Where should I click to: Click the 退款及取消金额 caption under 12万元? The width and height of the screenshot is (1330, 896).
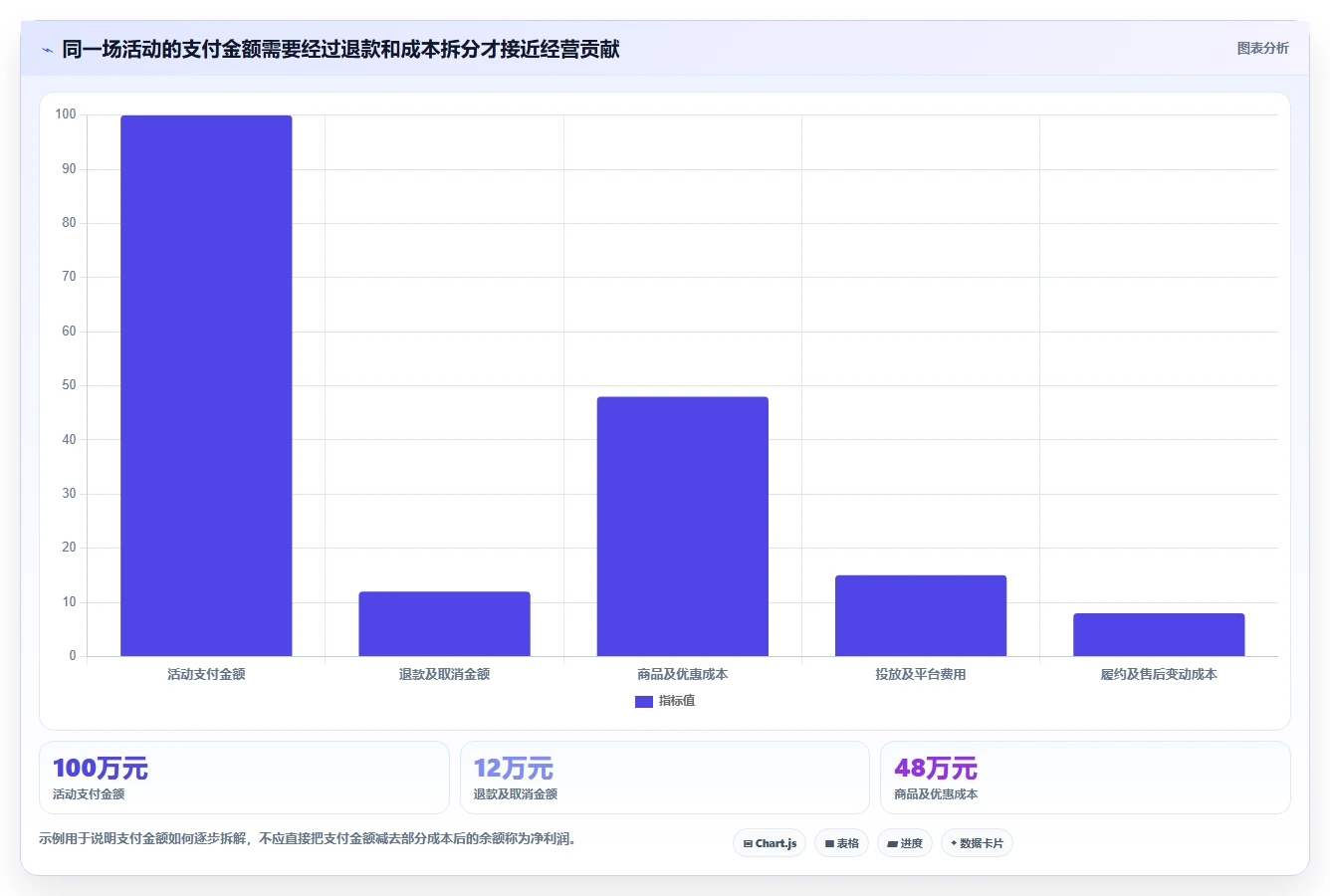(x=516, y=794)
